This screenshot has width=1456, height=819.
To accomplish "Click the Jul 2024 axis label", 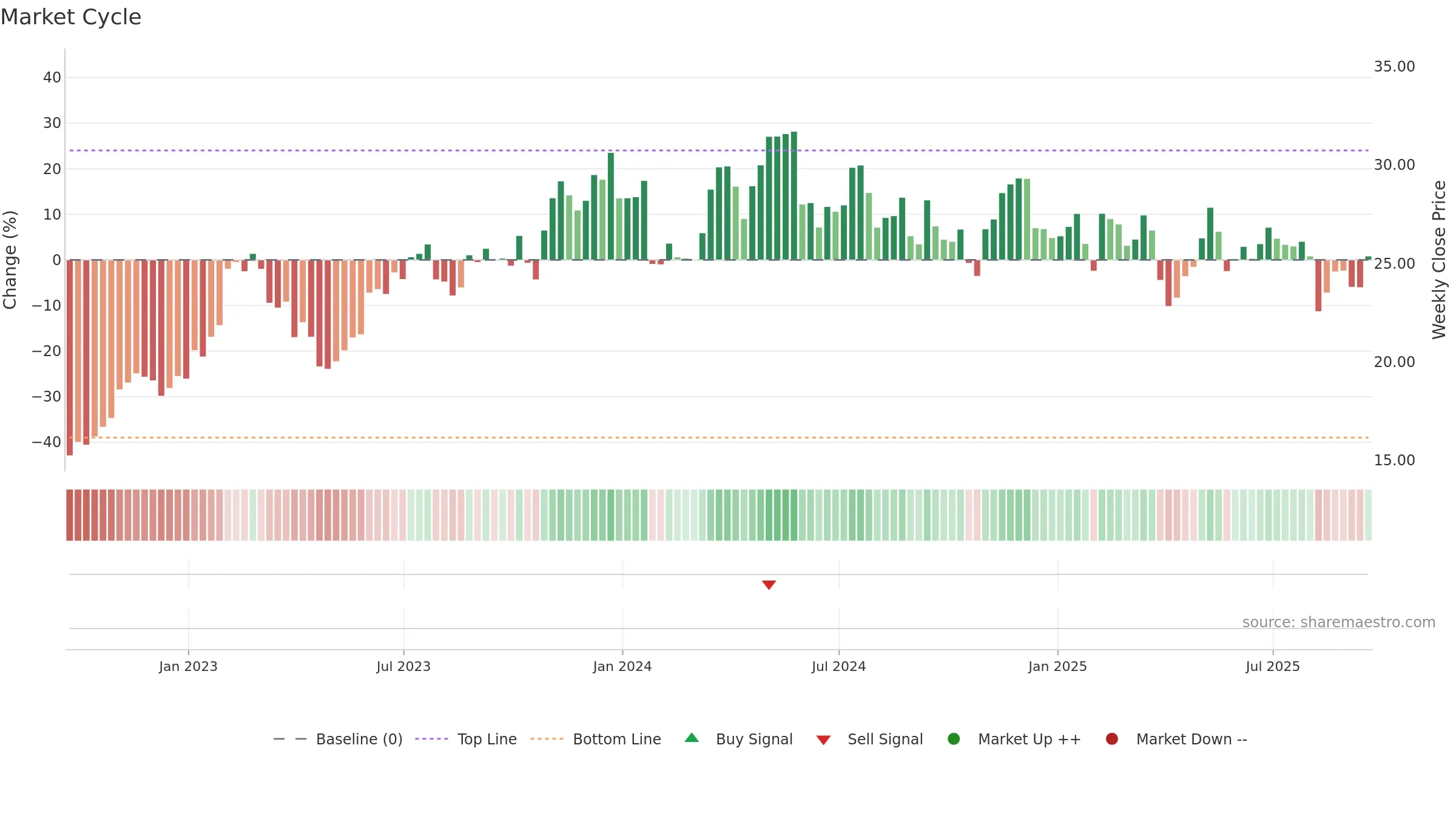I will tap(839, 666).
